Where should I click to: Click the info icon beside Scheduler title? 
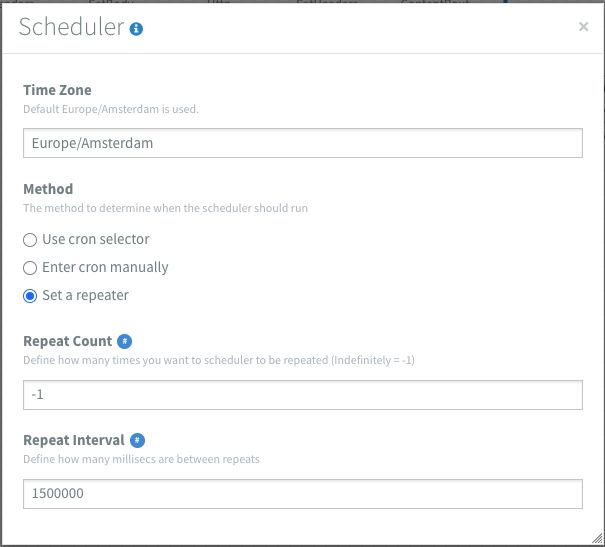tap(137, 29)
